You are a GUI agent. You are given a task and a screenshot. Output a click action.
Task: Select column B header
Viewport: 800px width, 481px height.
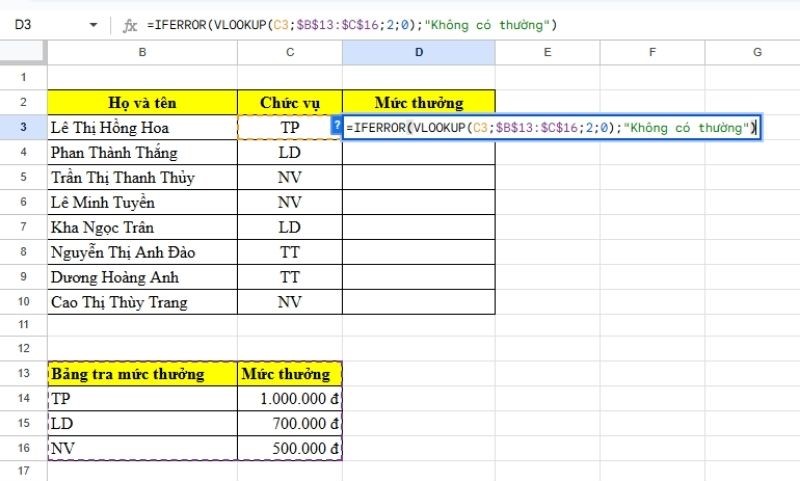tap(143, 52)
